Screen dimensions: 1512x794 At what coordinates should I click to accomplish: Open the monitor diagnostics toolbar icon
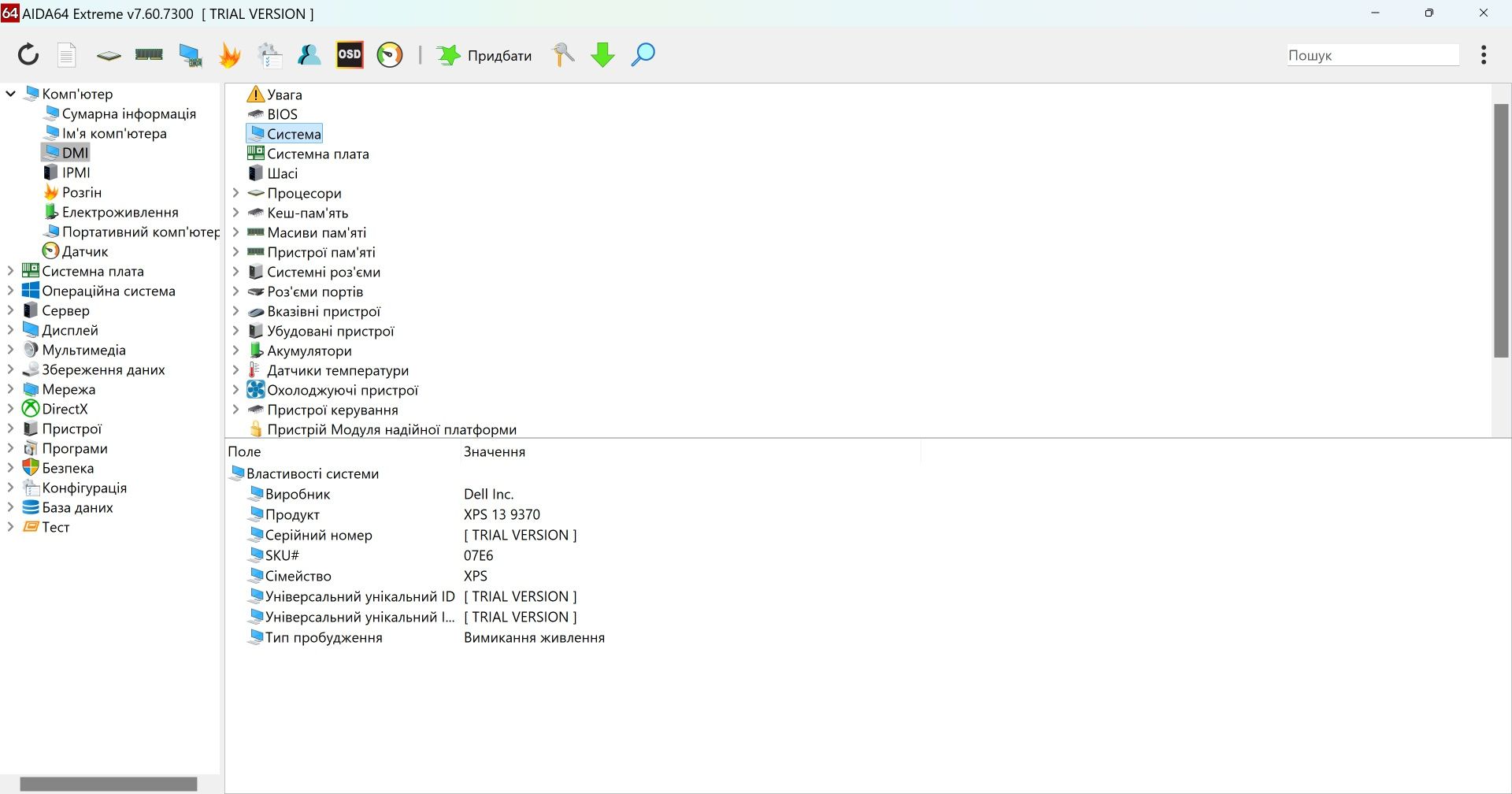coord(190,54)
